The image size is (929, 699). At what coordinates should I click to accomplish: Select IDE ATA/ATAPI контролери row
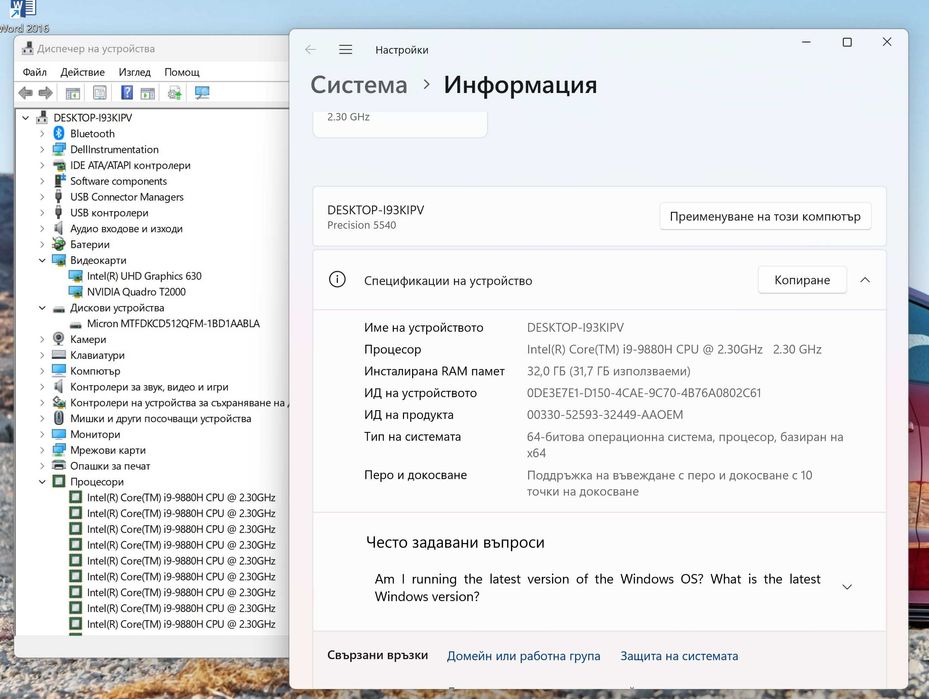point(130,165)
